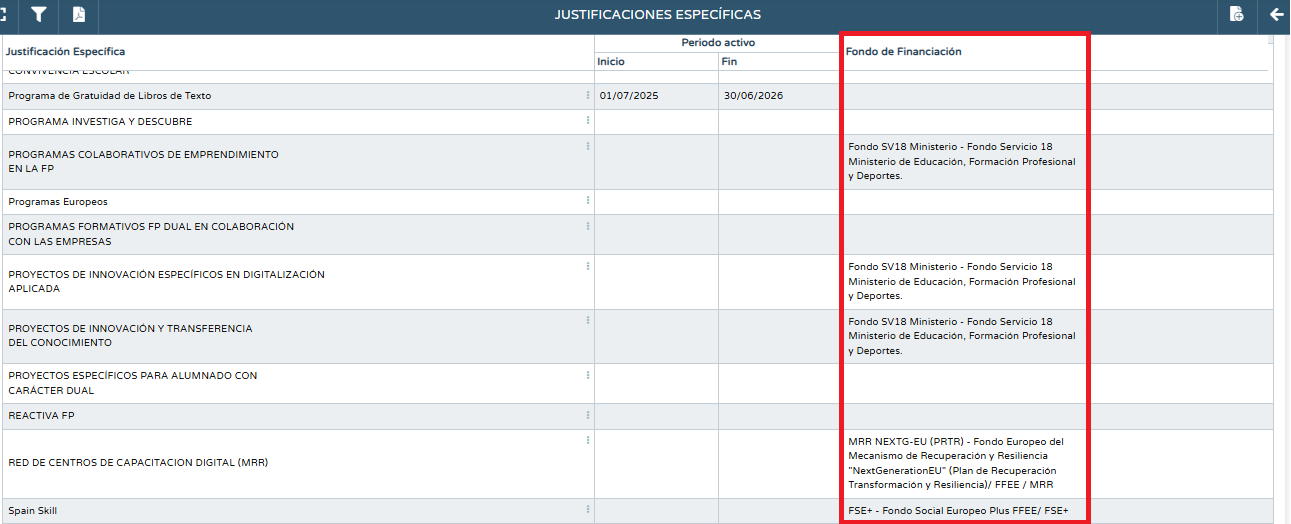Click the Periodo activo header group

[718, 43]
